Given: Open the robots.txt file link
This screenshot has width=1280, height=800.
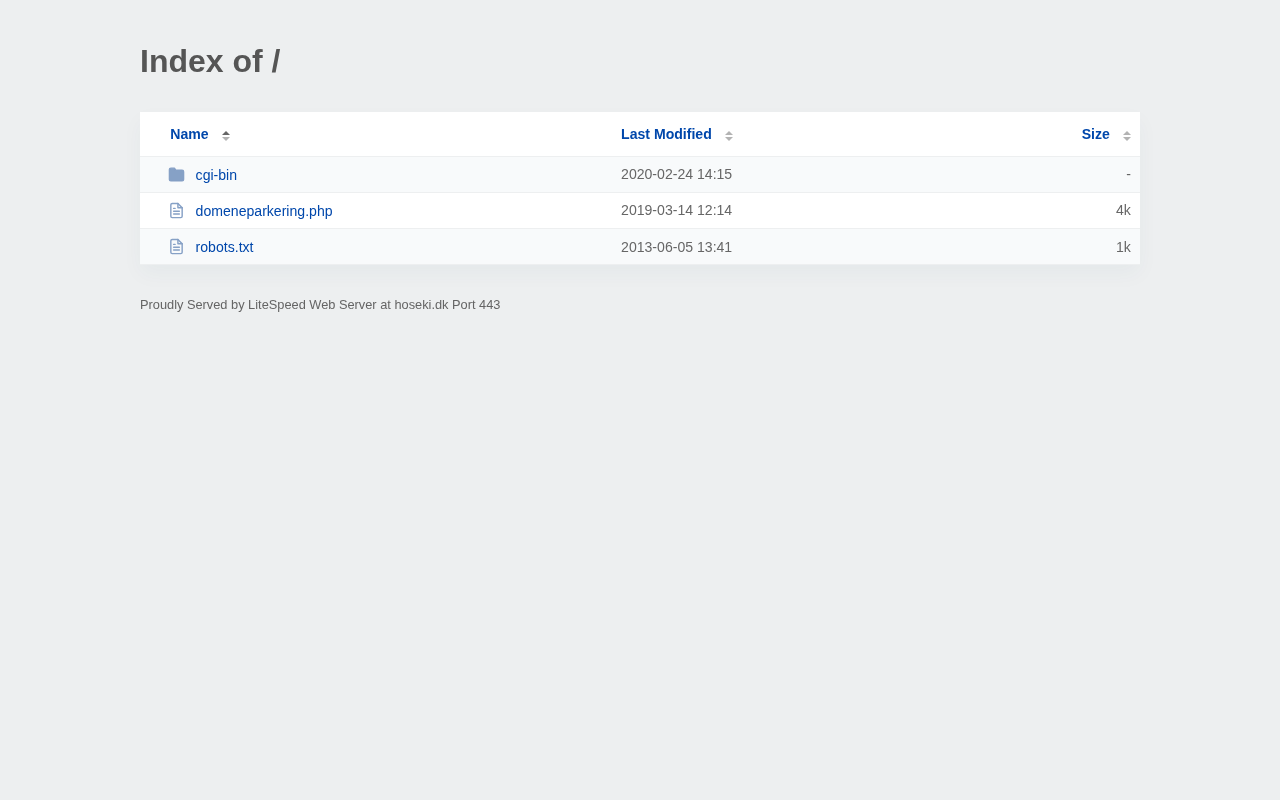Looking at the screenshot, I should tap(224, 247).
